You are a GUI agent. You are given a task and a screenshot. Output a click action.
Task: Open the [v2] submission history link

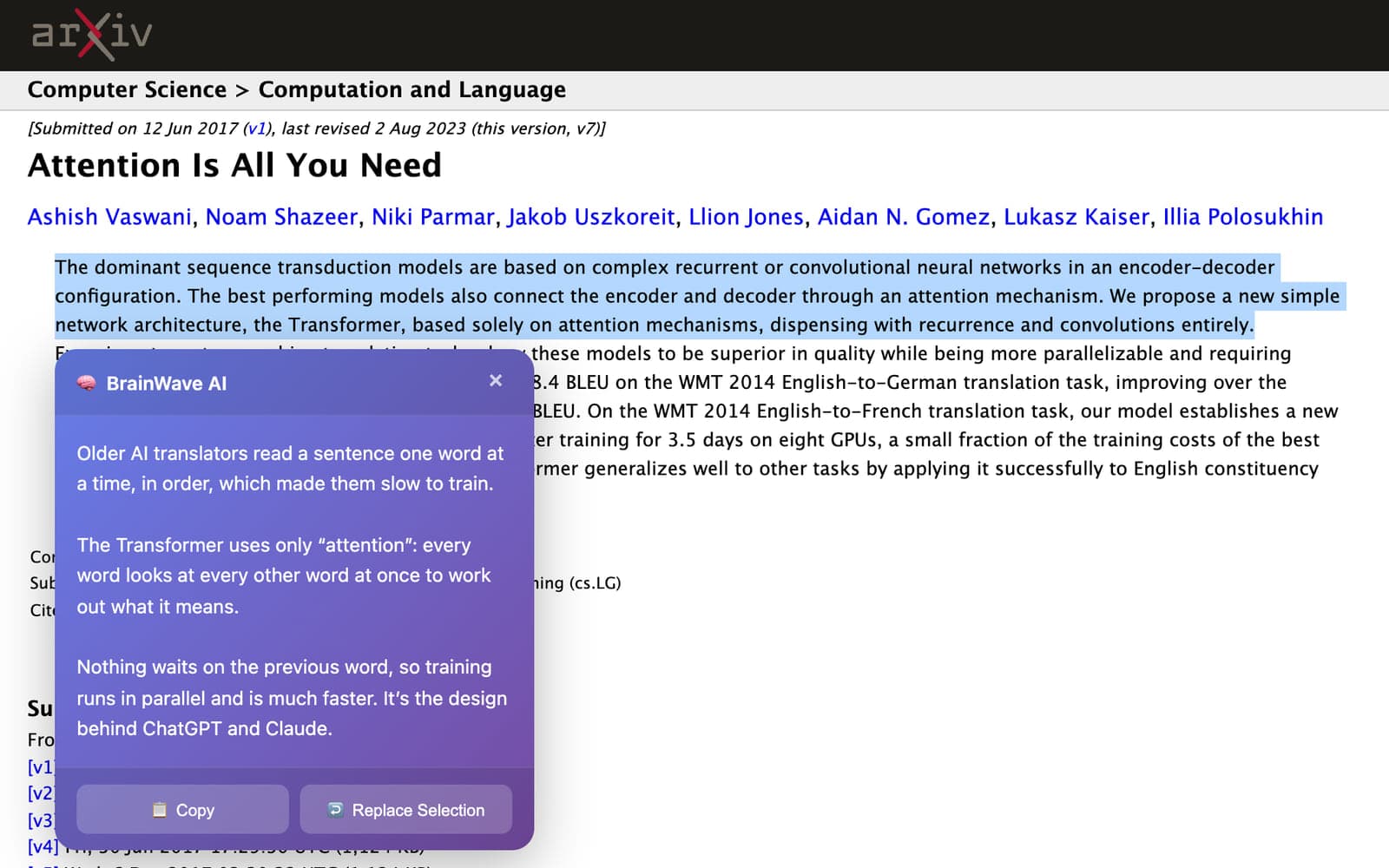coord(41,793)
